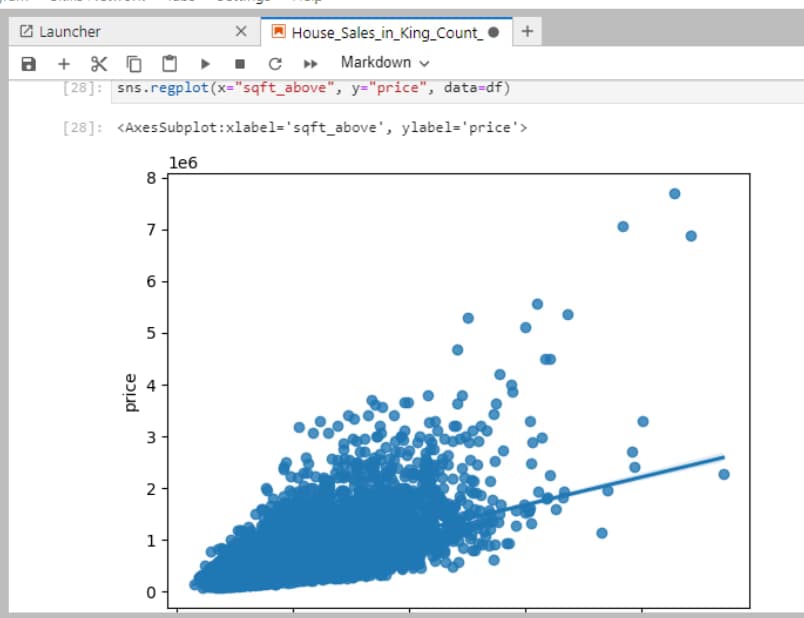Select the [28] input cell prompt
The image size is (804, 618).
click(x=81, y=89)
